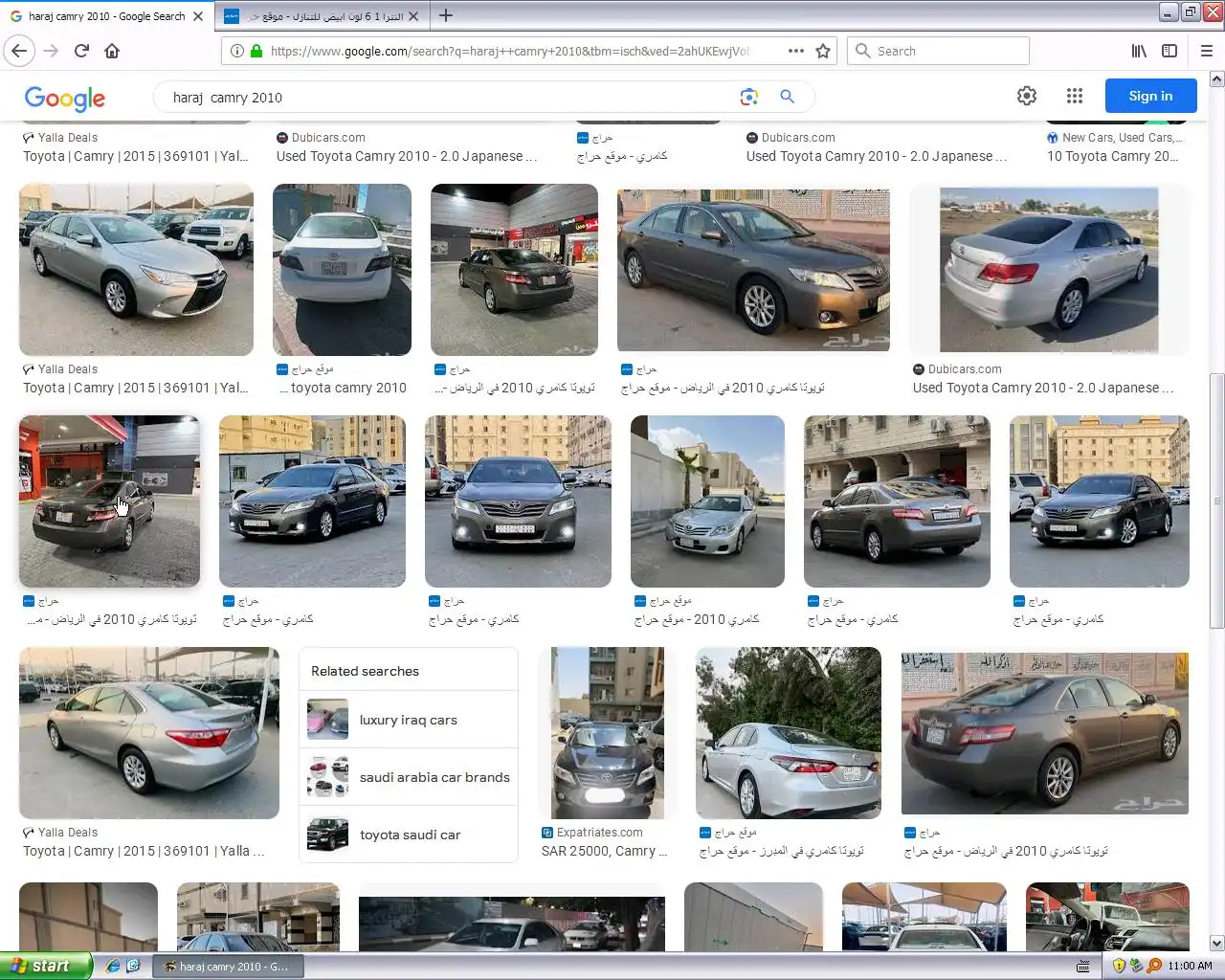Open the Dubicars.com silver Camry rear-view thumbnail
The image size is (1225, 980).
pos(1050,270)
